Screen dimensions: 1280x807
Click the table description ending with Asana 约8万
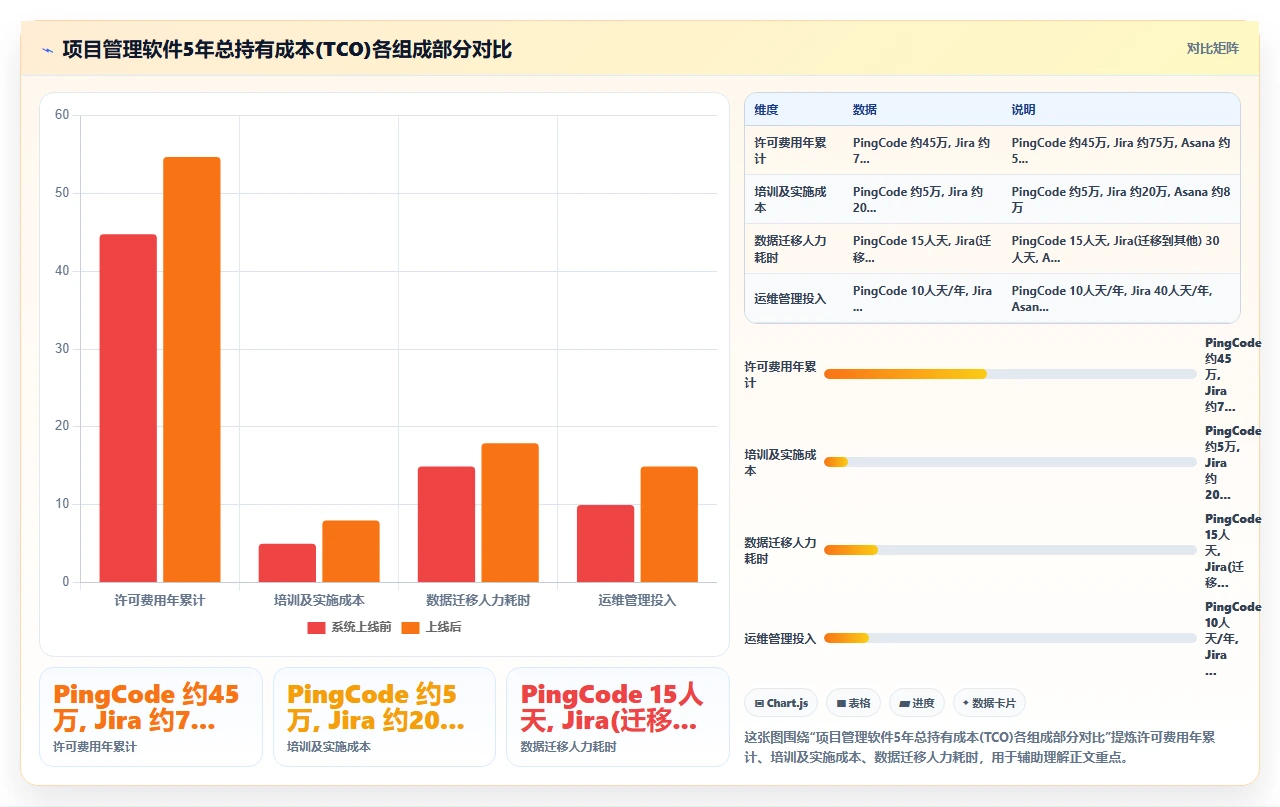coord(1121,200)
